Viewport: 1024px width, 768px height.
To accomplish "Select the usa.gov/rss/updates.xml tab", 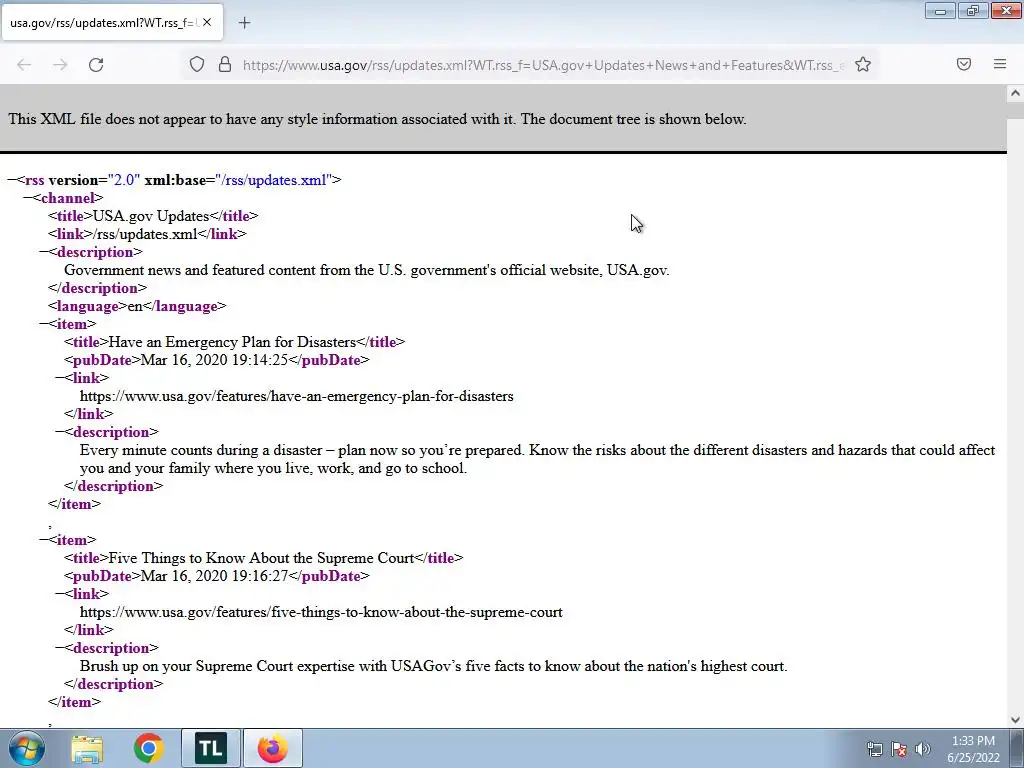I will pyautogui.click(x=112, y=23).
